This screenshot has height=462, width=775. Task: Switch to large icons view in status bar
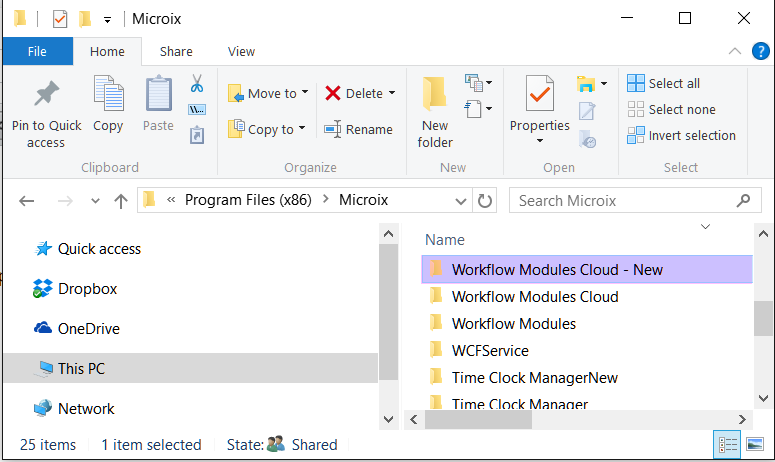(x=756, y=445)
